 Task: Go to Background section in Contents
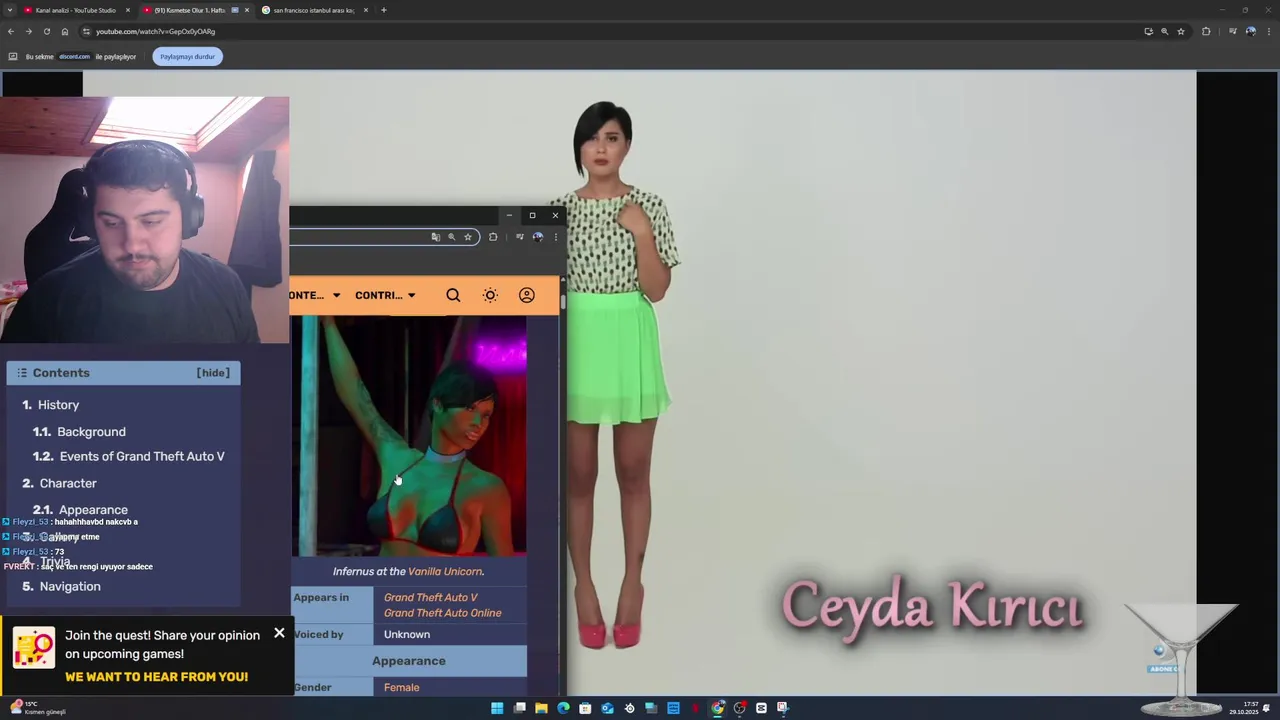click(x=91, y=432)
